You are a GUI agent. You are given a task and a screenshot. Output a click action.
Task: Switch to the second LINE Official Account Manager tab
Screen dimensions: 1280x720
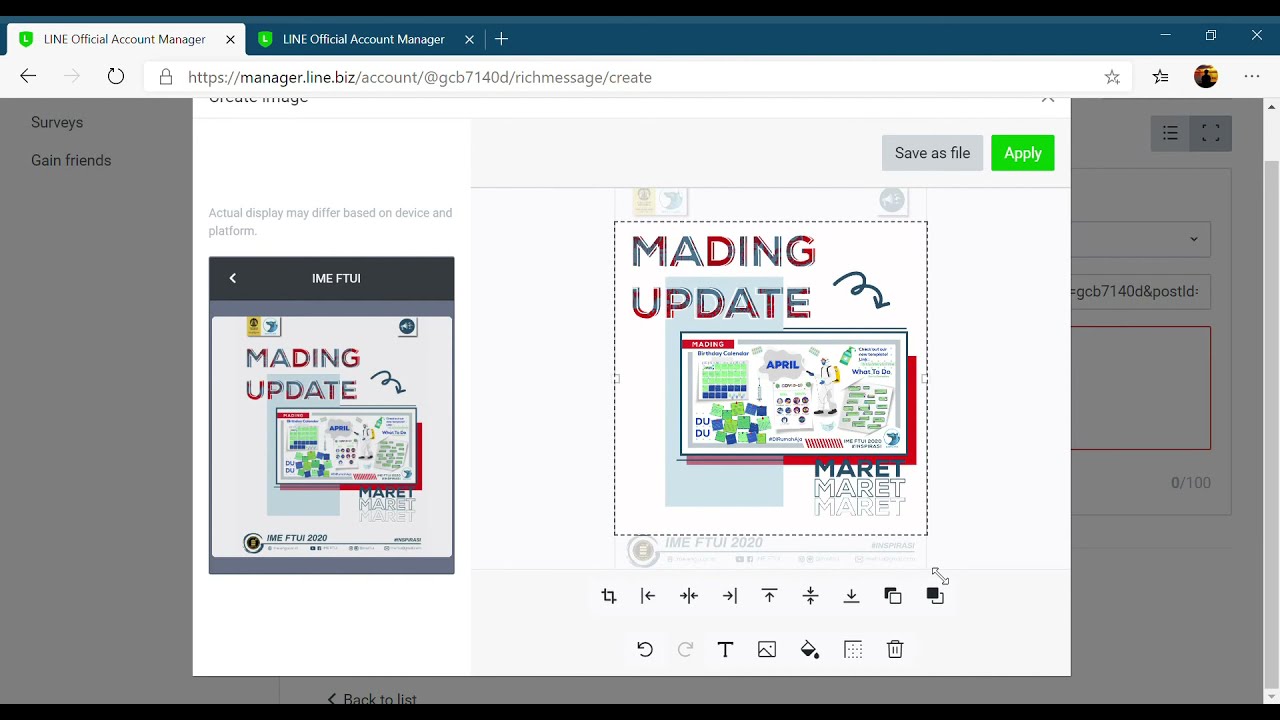pyautogui.click(x=364, y=39)
